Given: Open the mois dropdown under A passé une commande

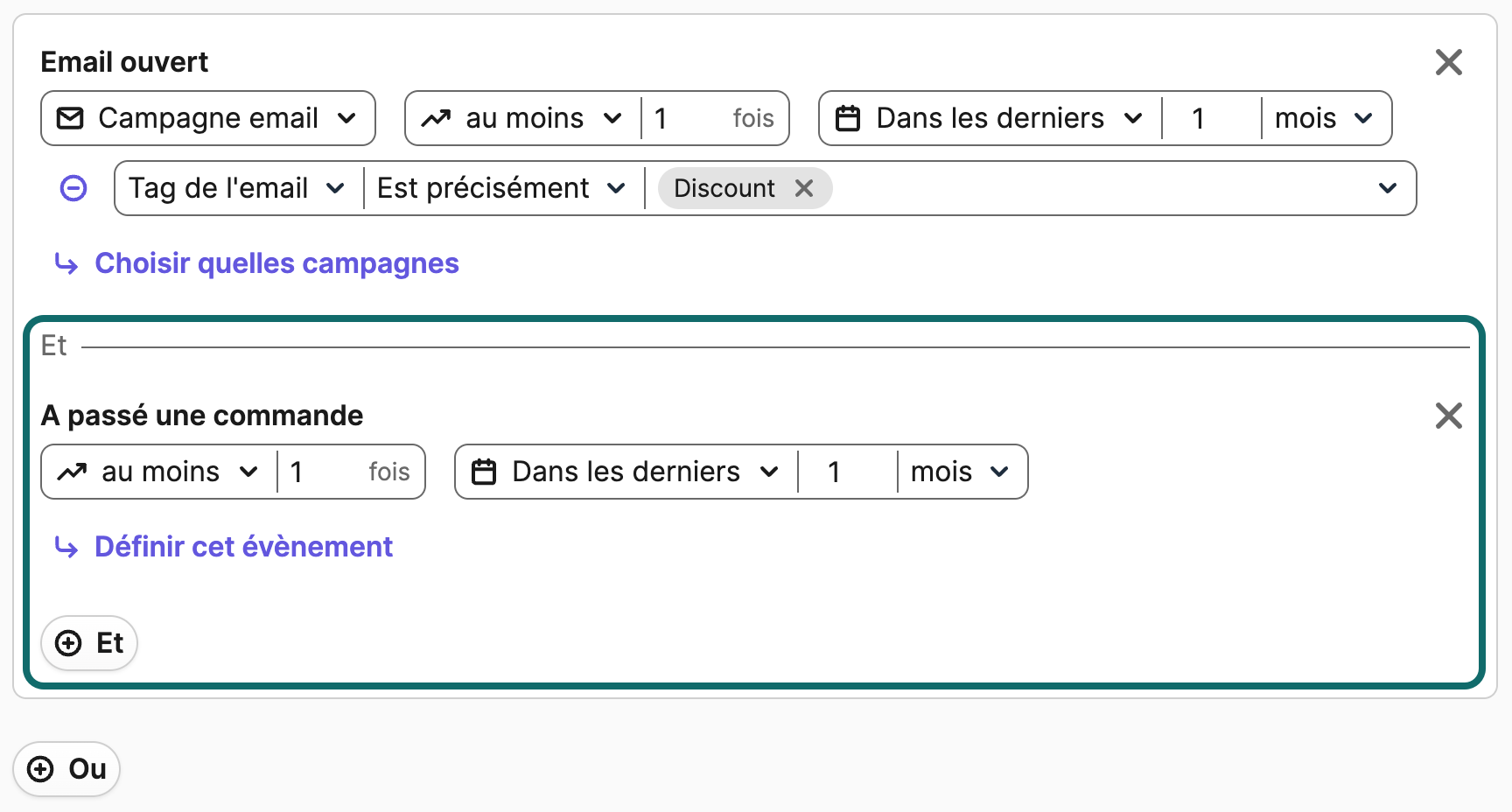Looking at the screenshot, I should (x=962, y=472).
